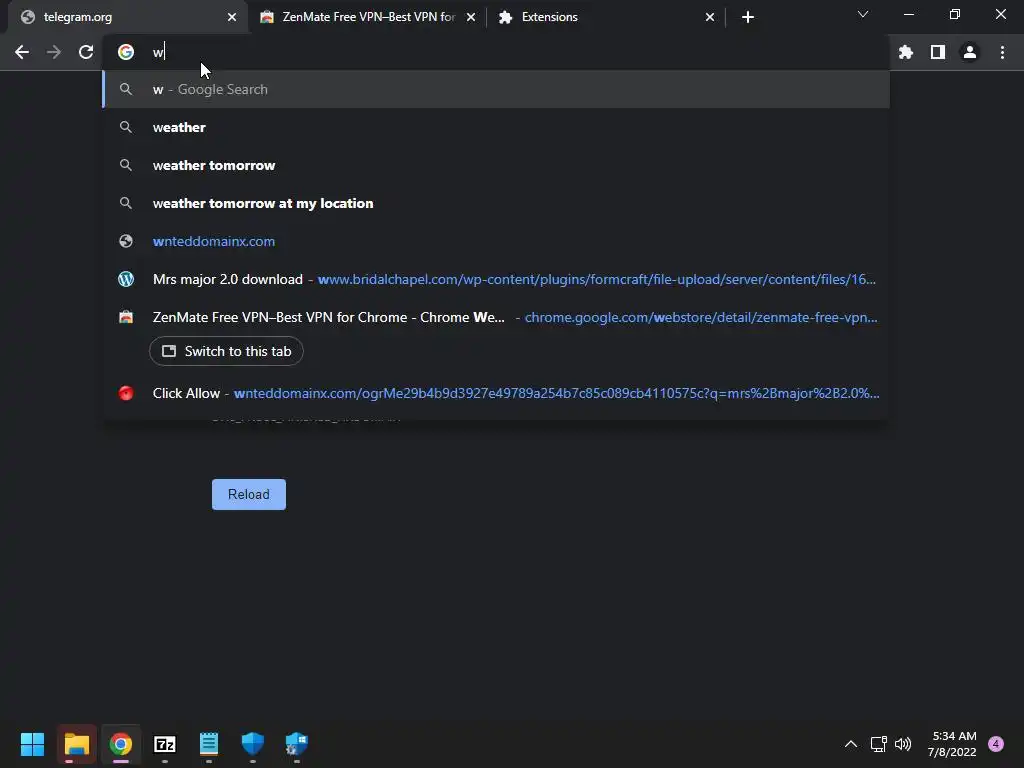Click the Reload button on the page
Image resolution: width=1024 pixels, height=768 pixels.
coord(249,494)
